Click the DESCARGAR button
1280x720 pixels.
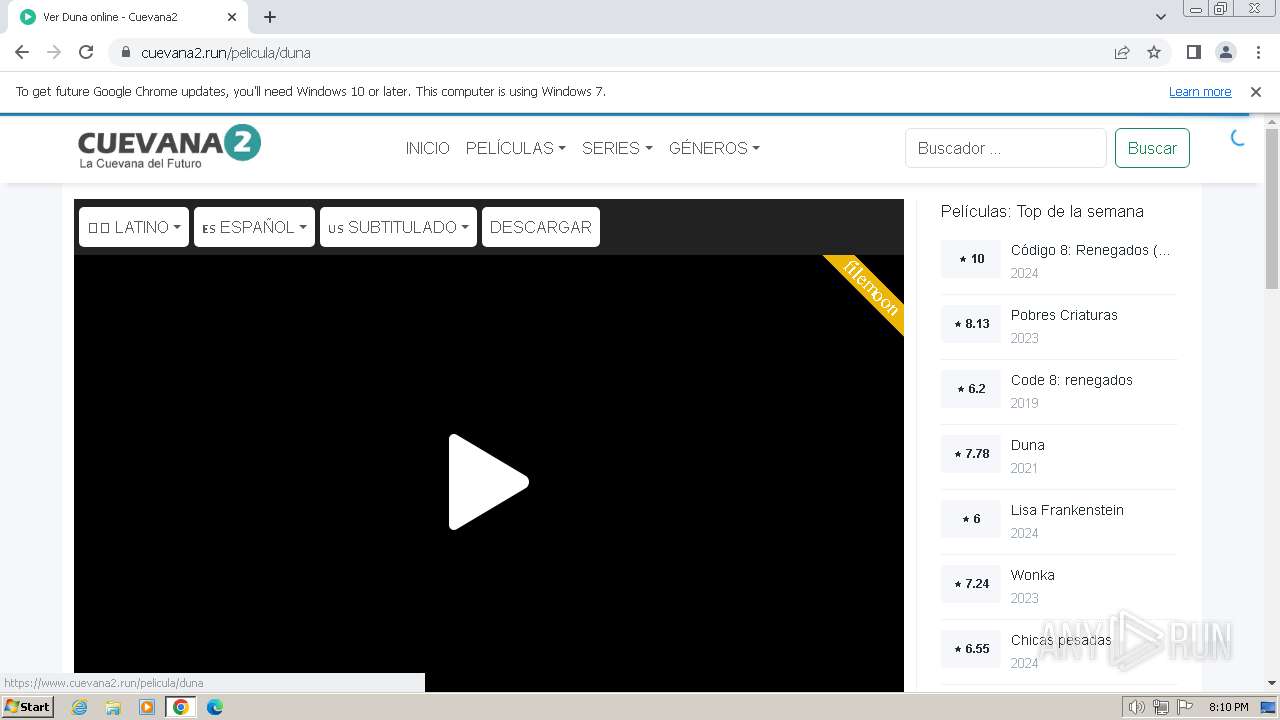[x=540, y=227]
